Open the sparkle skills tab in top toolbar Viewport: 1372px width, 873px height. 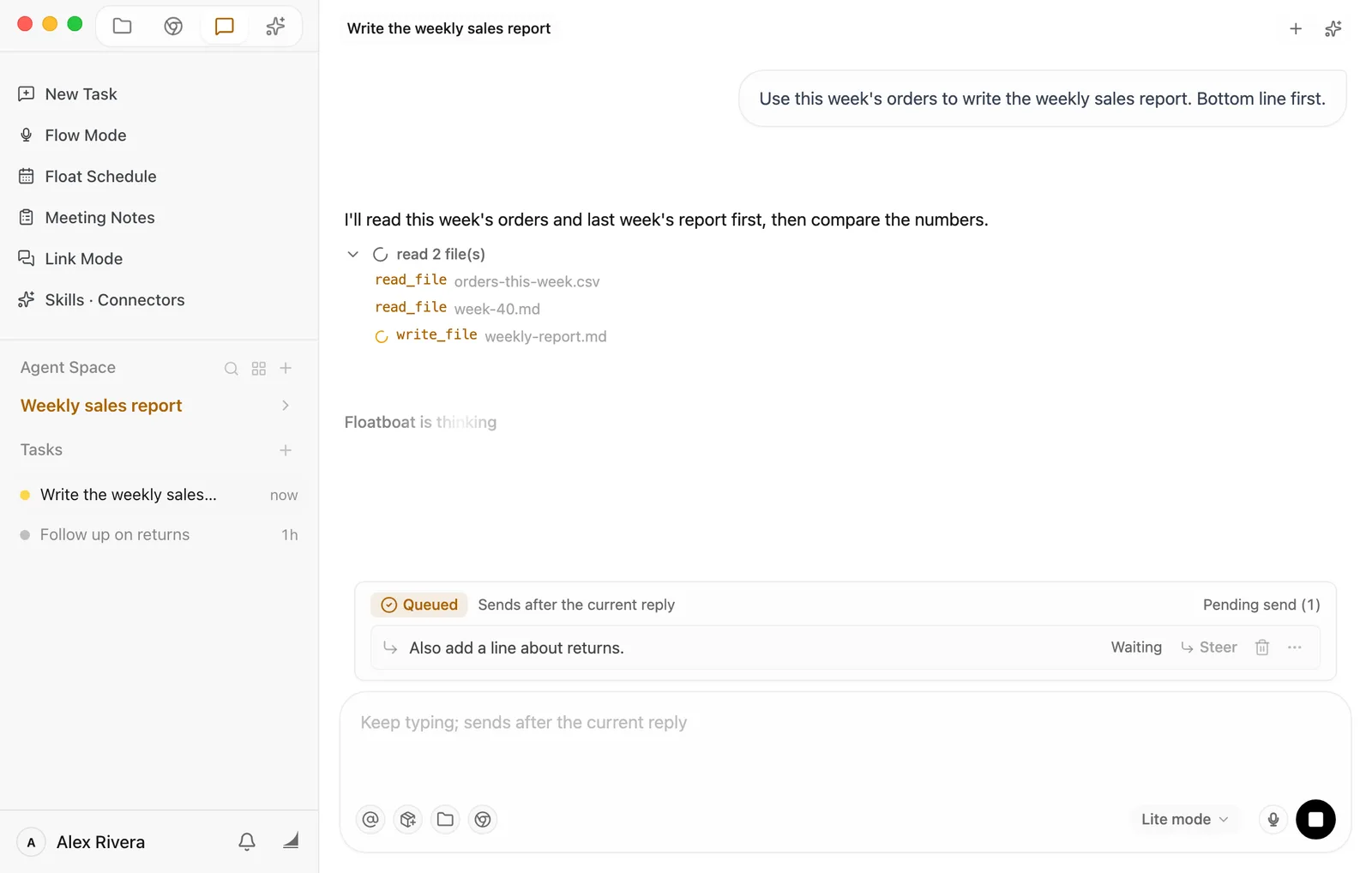coord(275,26)
